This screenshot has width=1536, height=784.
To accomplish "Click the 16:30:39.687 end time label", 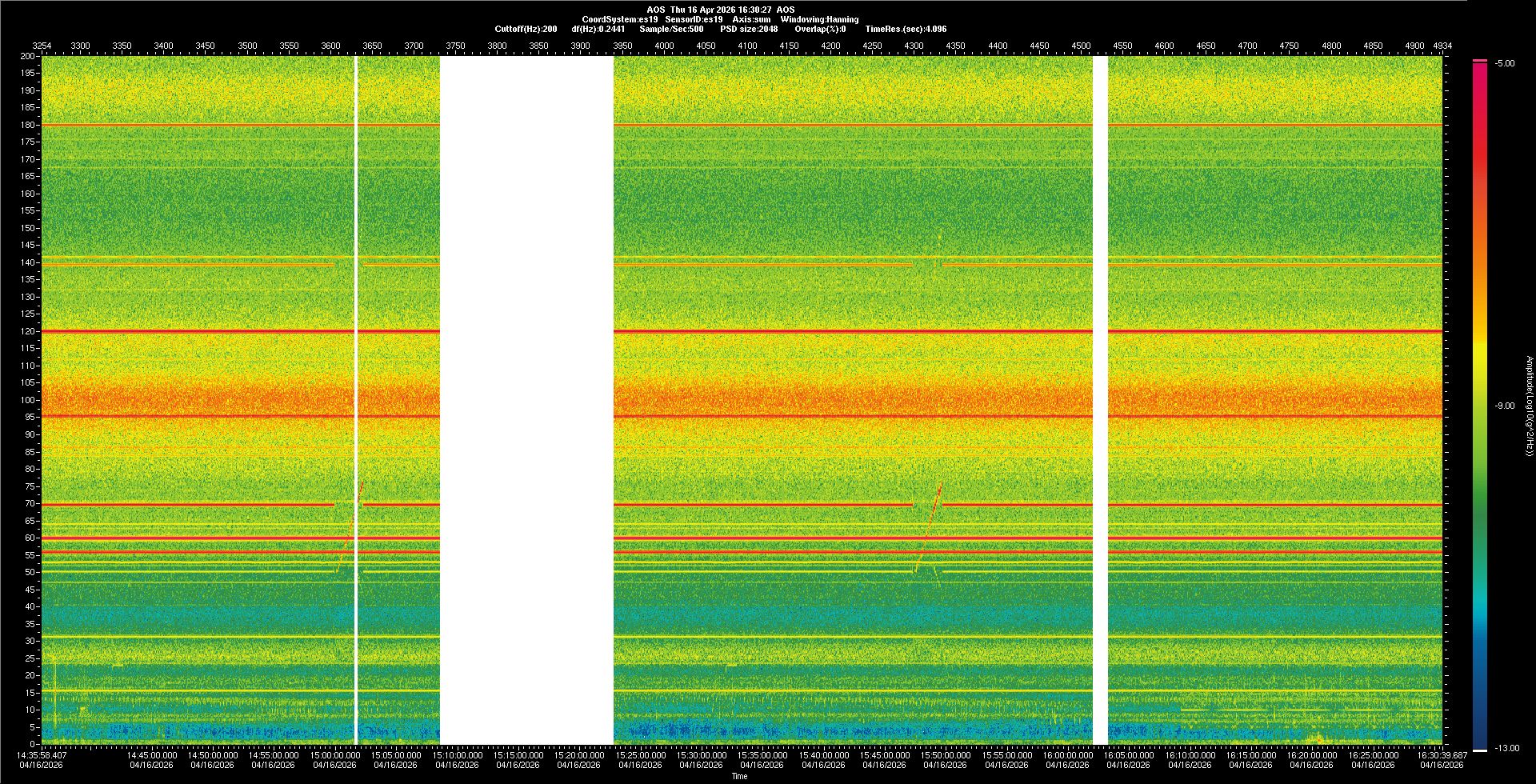I will (x=1441, y=755).
